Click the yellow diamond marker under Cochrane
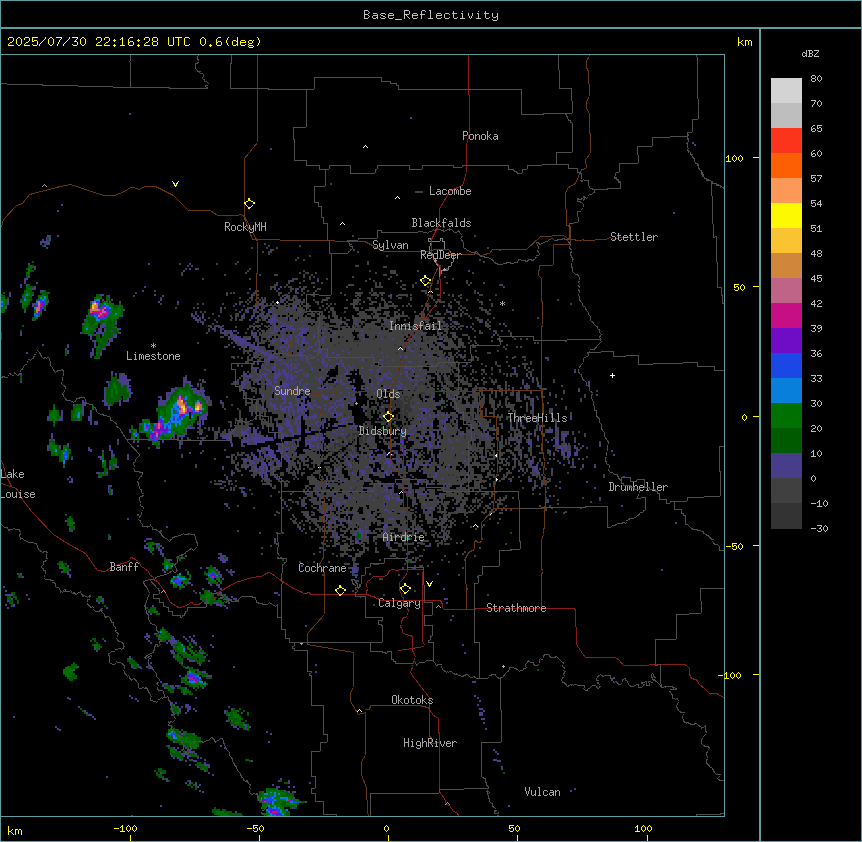The height and width of the screenshot is (842, 862). point(340,590)
